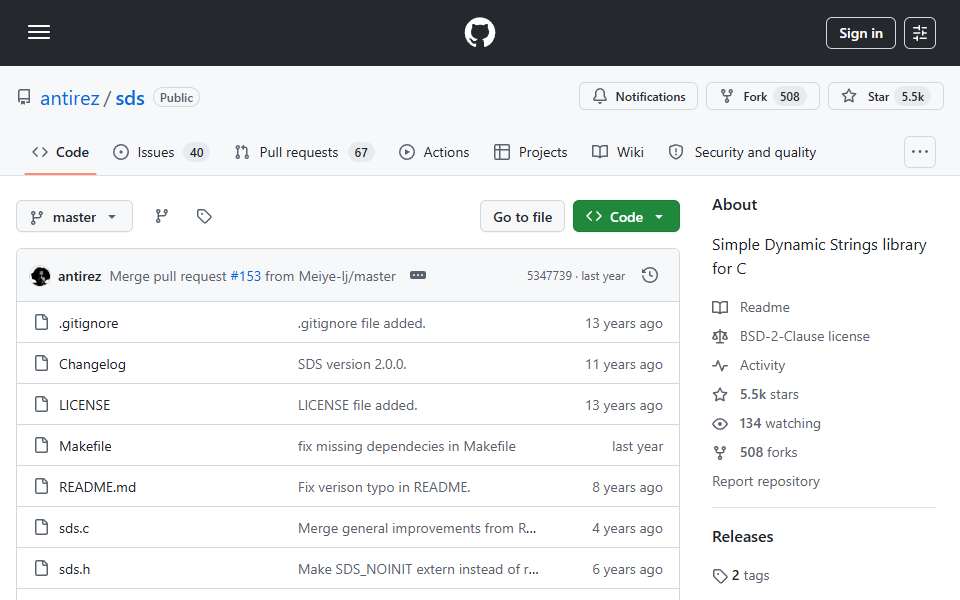The width and height of the screenshot is (960, 600).
Task: Click the repository icon beside antirez
Action: click(24, 97)
